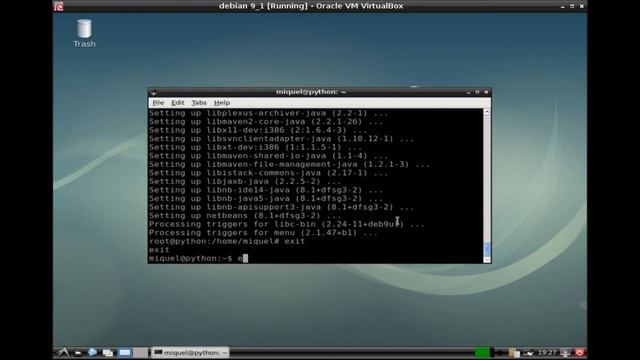Screen dimensions: 640x360
Task: Click the network status tray icon
Action: (529, 353)
